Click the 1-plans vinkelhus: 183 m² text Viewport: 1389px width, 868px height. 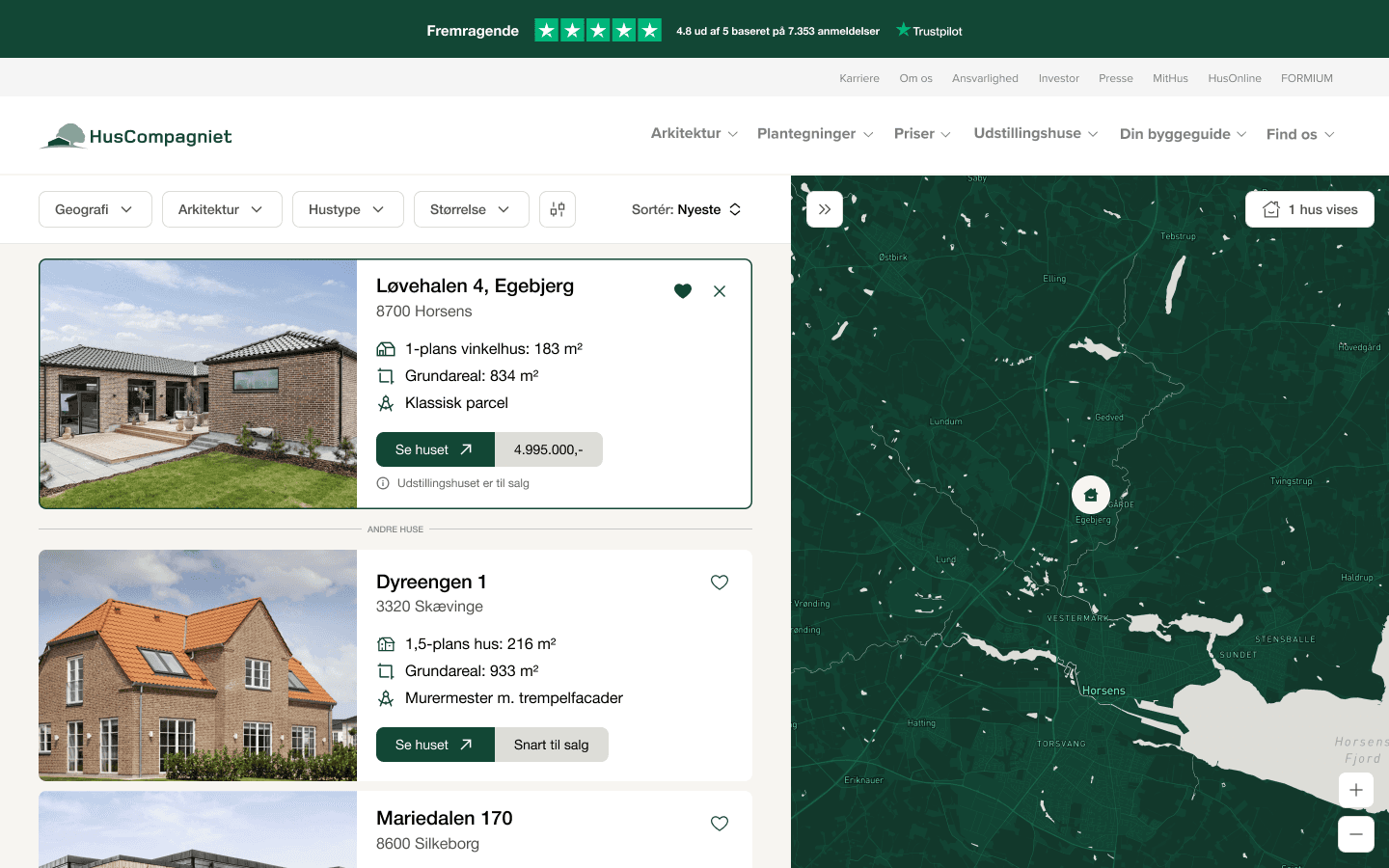[x=494, y=349]
